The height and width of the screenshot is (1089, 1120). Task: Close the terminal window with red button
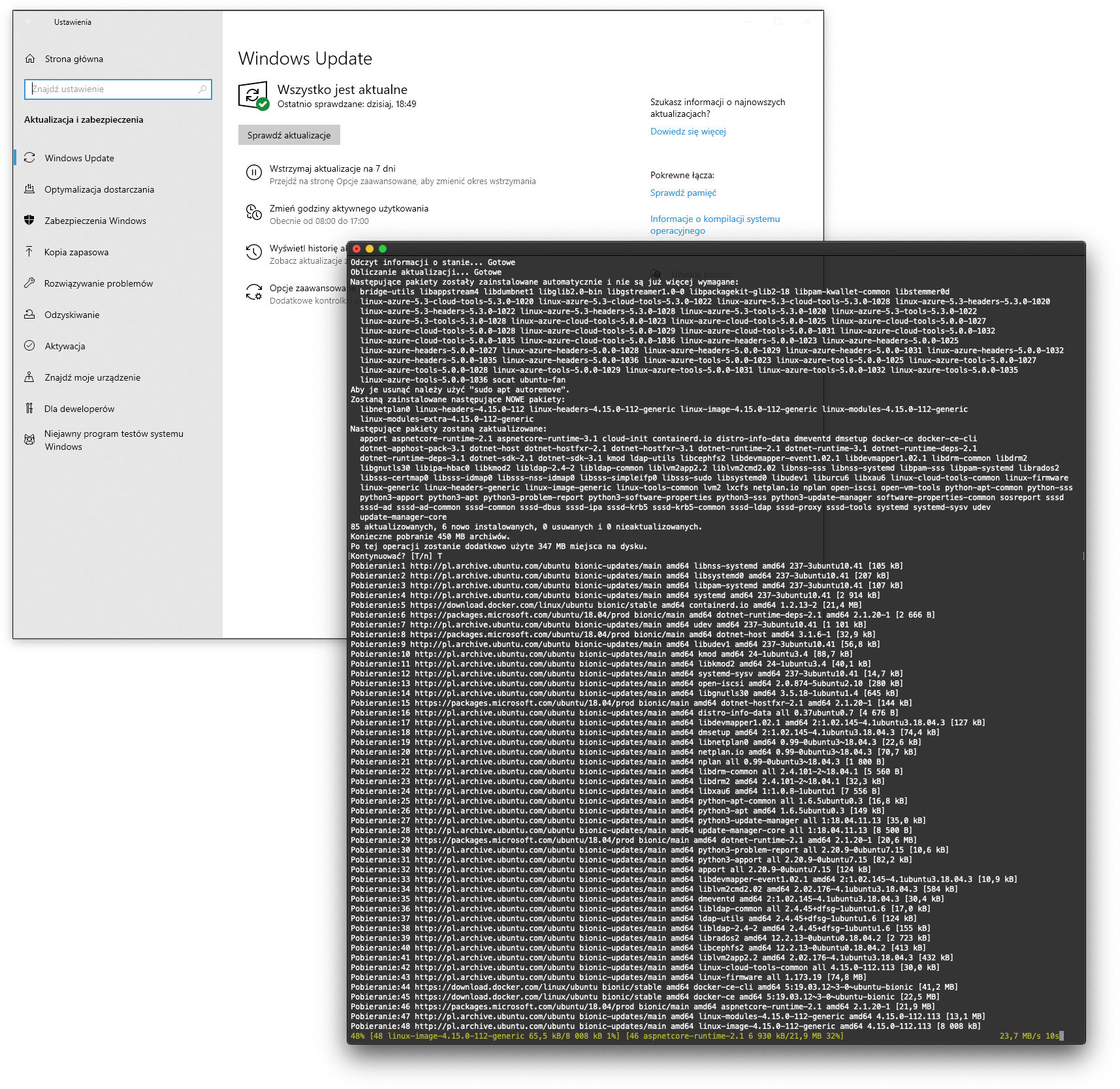(x=357, y=249)
